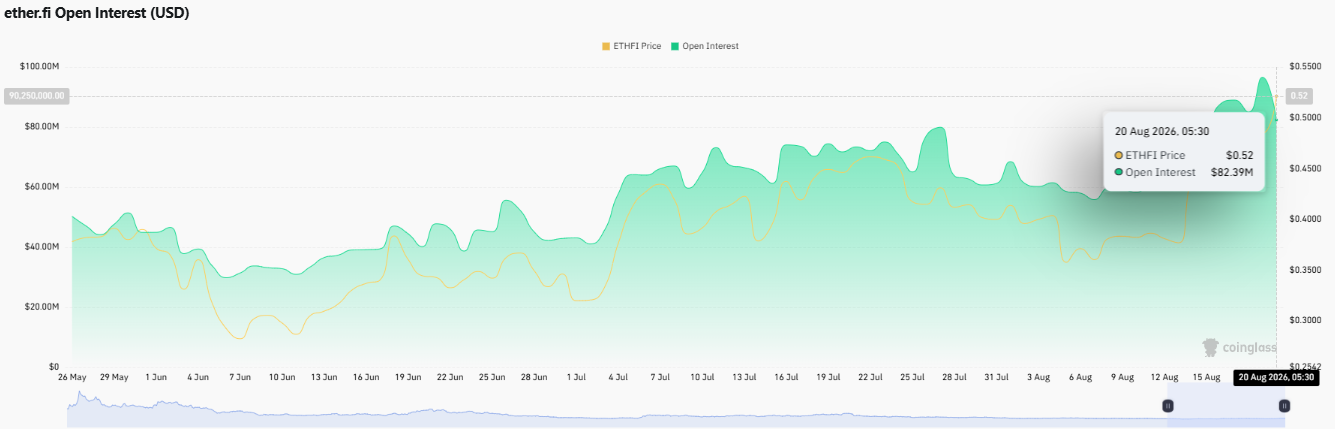Click the 25 Jun date label
Viewport: 1335px width, 429px height.
point(491,377)
